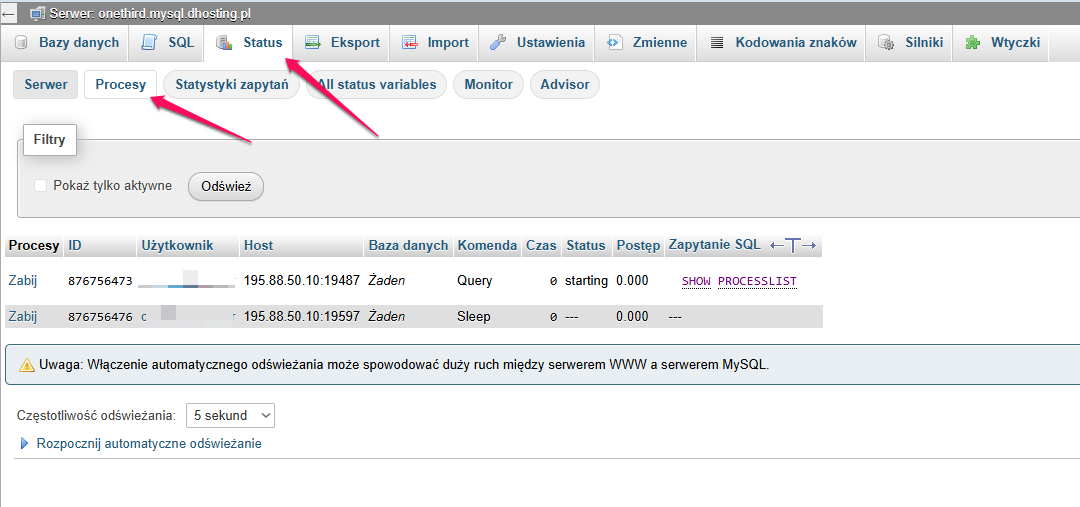Click the starting status cell
This screenshot has width=1080, height=507.
point(586,281)
